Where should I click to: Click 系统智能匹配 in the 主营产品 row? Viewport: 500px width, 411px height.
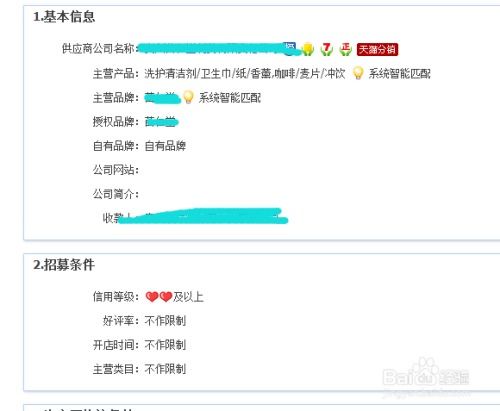tap(399, 73)
